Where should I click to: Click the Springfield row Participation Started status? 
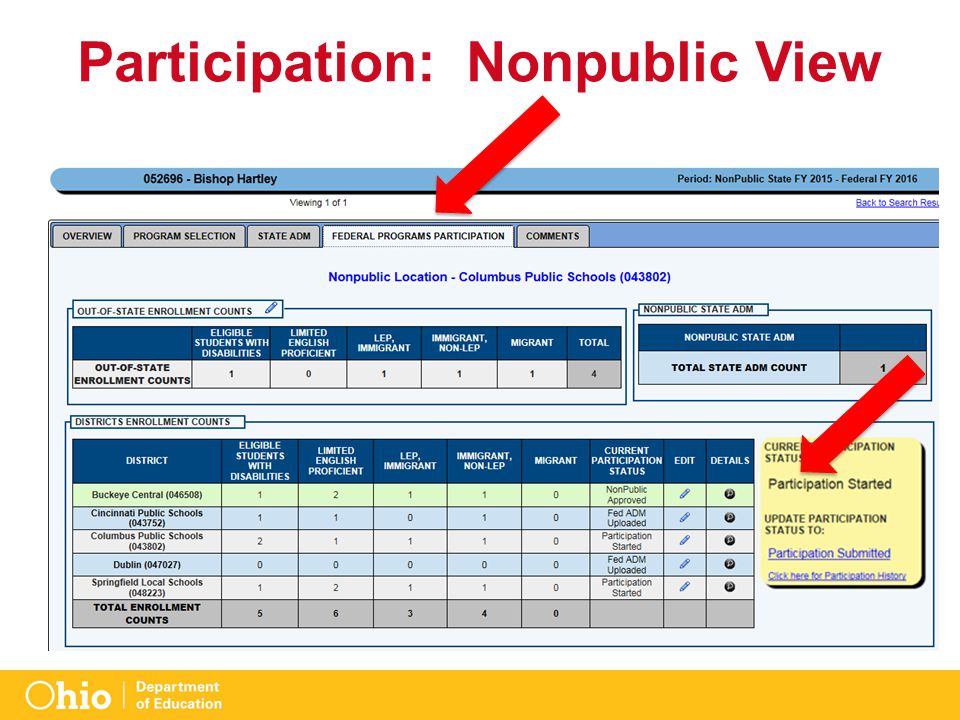pyautogui.click(x=626, y=588)
